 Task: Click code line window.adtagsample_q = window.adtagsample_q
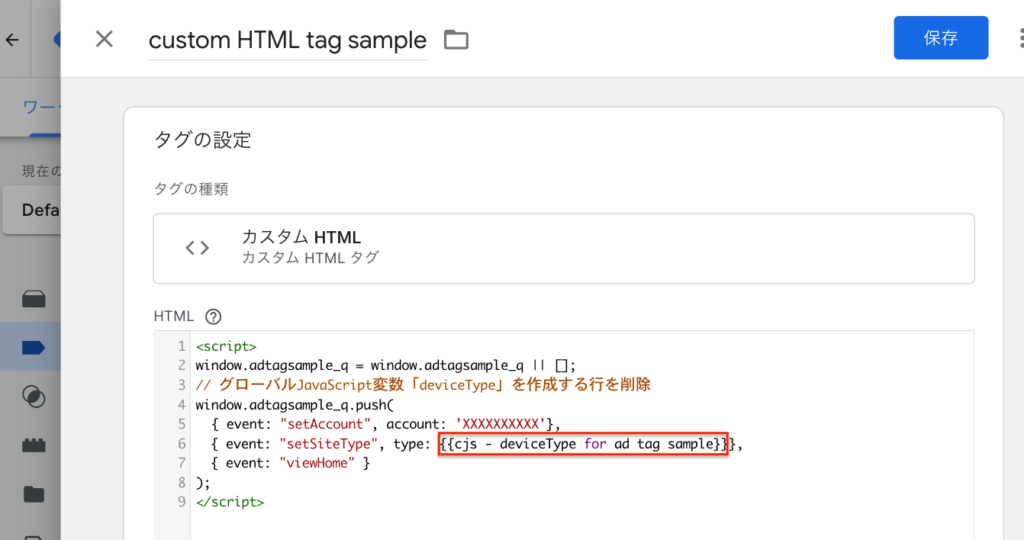(385, 366)
